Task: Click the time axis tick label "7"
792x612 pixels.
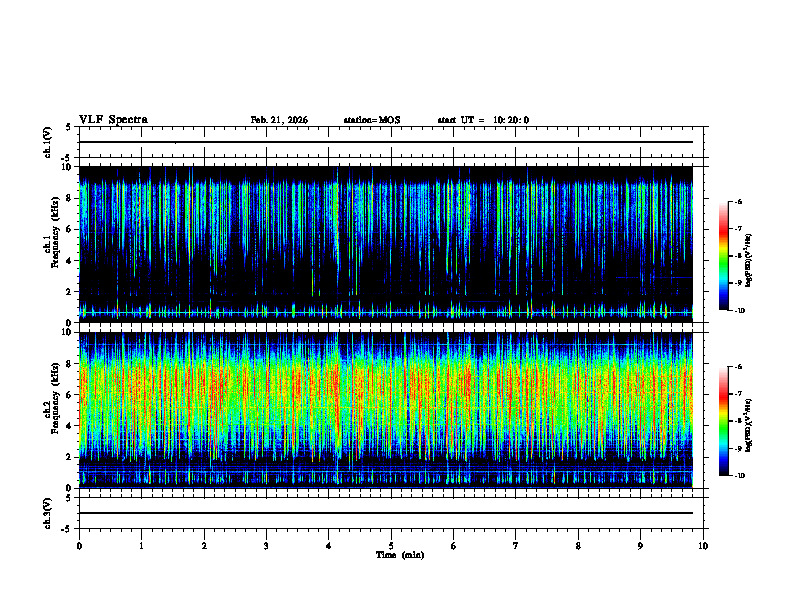Action: pyautogui.click(x=516, y=546)
